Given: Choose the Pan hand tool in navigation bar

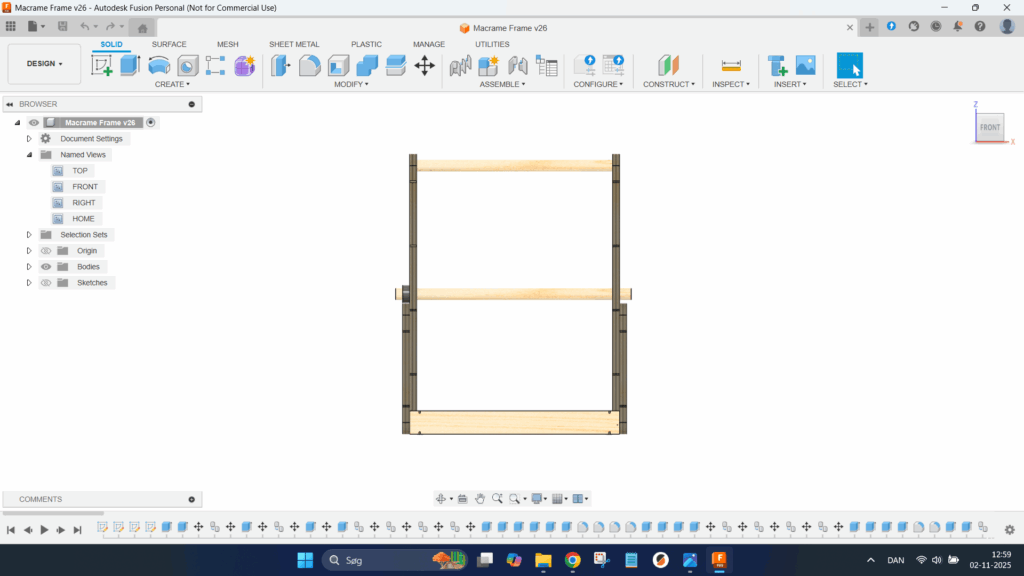Looking at the screenshot, I should [480, 498].
